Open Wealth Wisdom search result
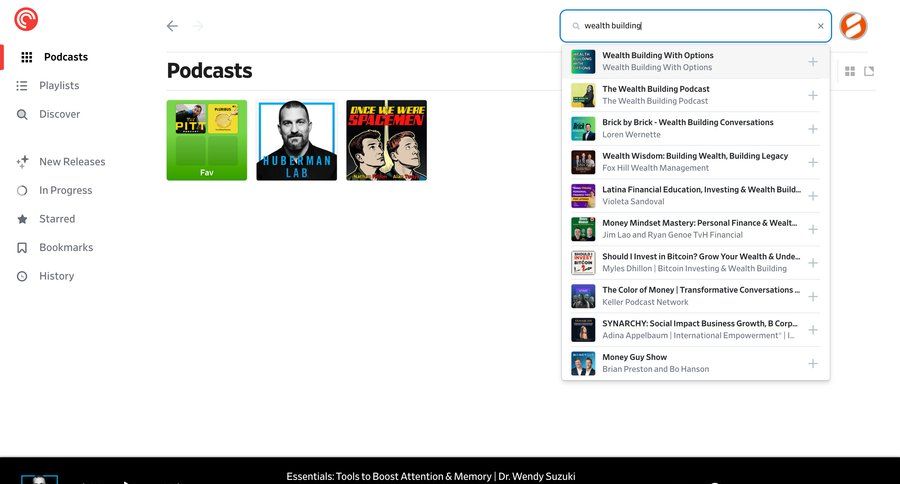Image resolution: width=900 pixels, height=484 pixels. click(x=696, y=162)
